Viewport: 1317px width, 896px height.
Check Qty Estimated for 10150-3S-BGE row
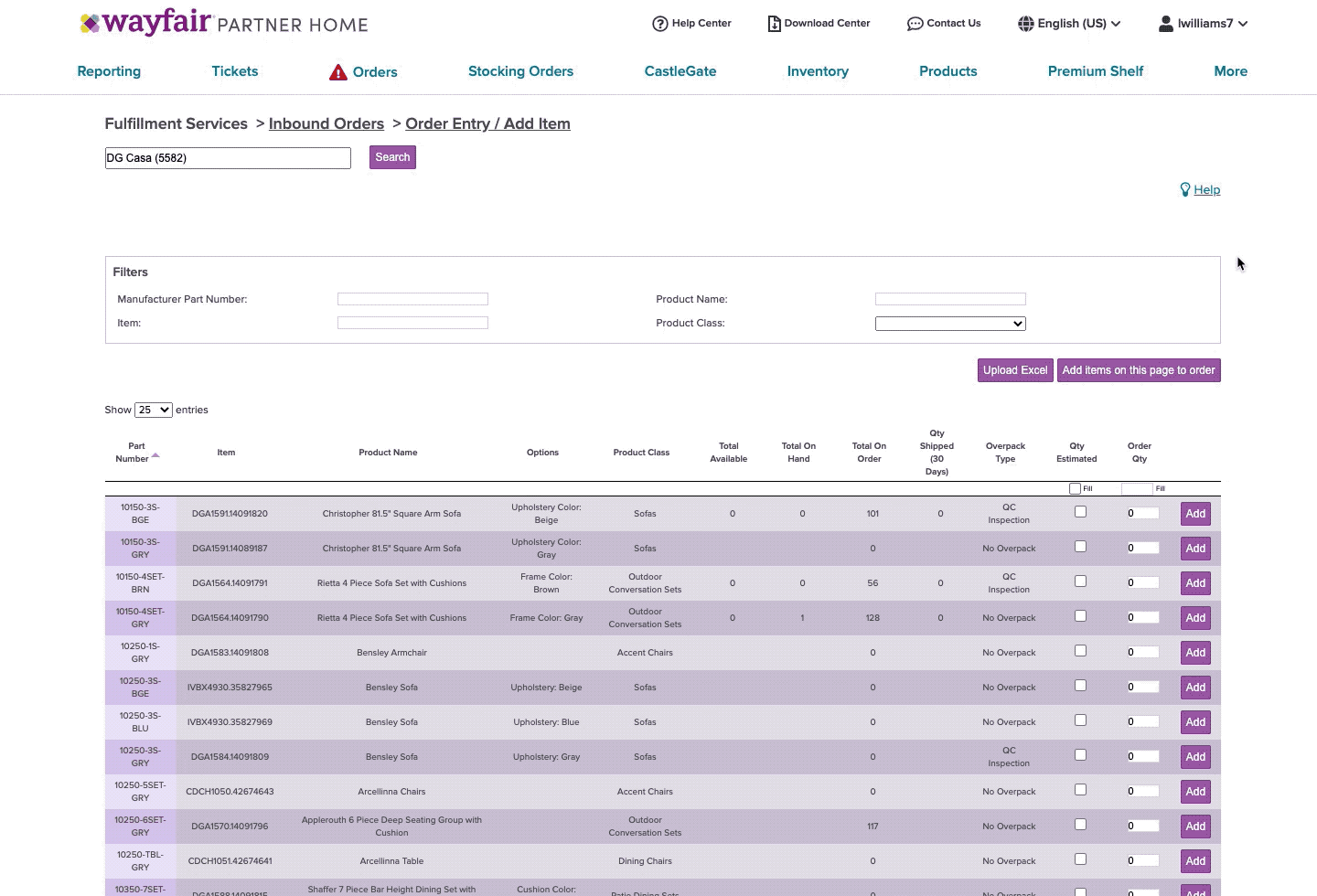1080,512
